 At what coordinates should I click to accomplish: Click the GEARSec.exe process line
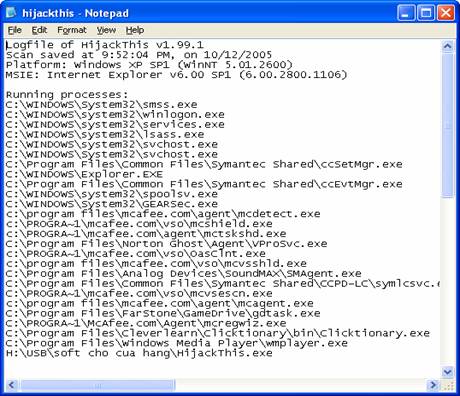click(x=112, y=204)
